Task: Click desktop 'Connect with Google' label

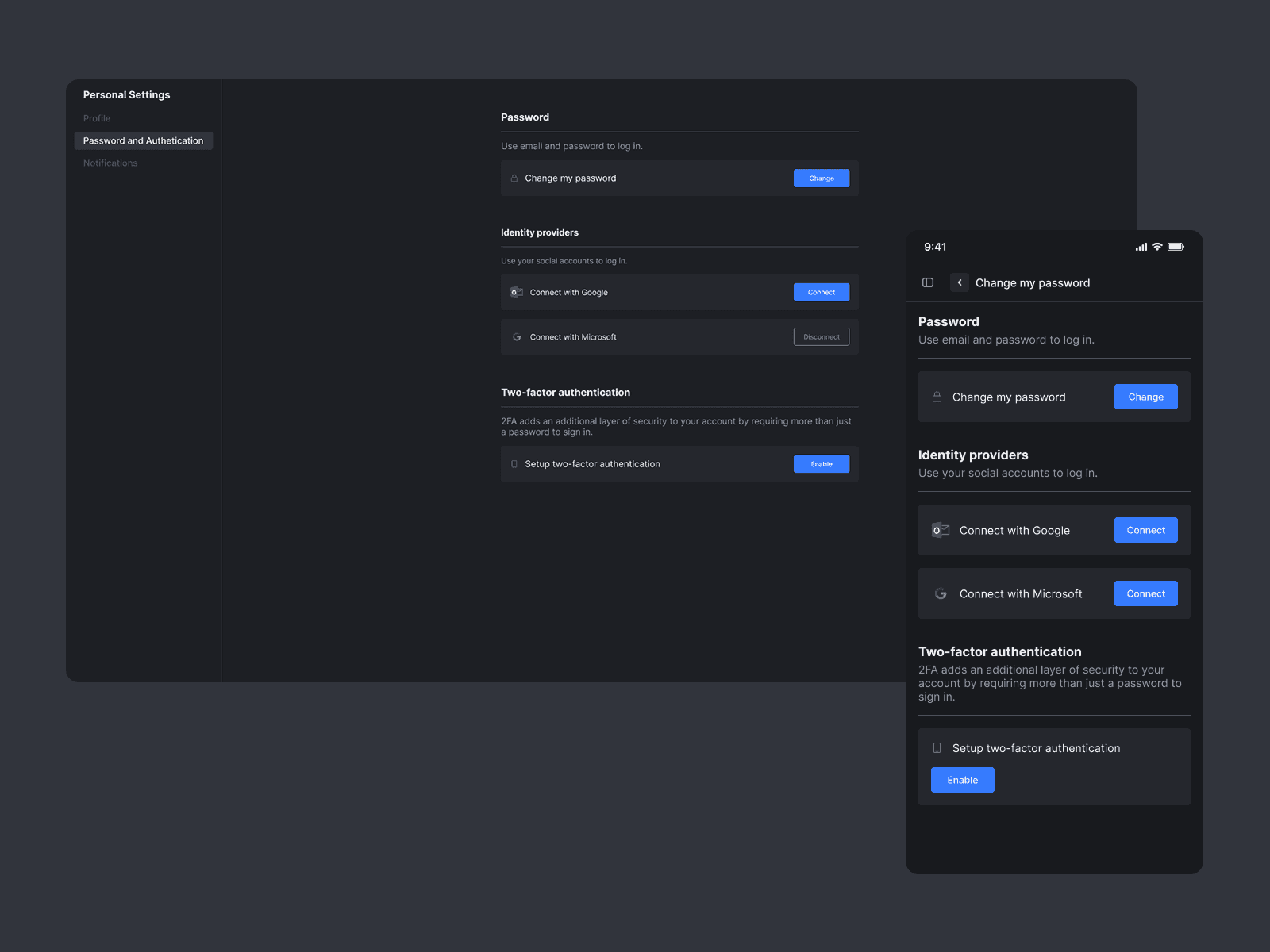Action: (569, 292)
